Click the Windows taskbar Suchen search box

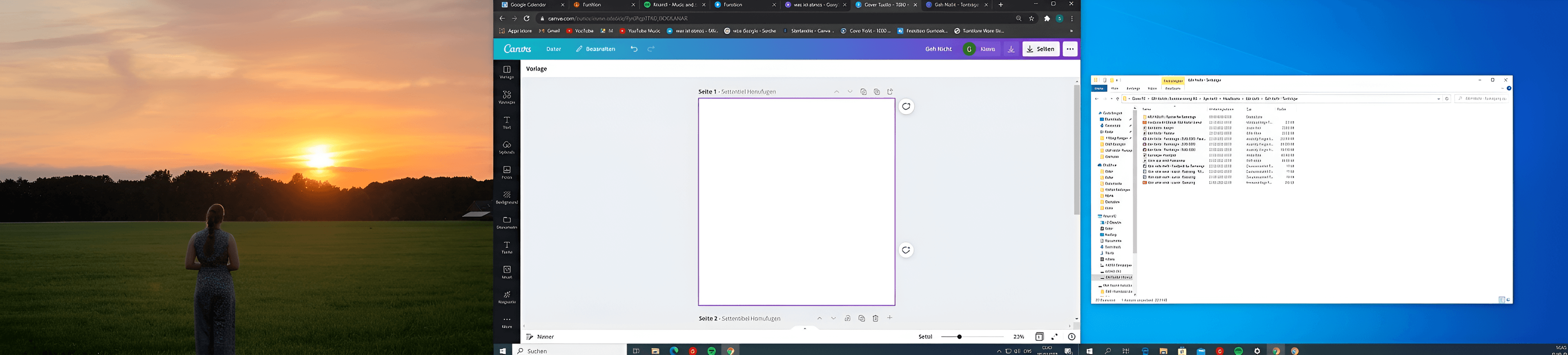tap(569, 350)
